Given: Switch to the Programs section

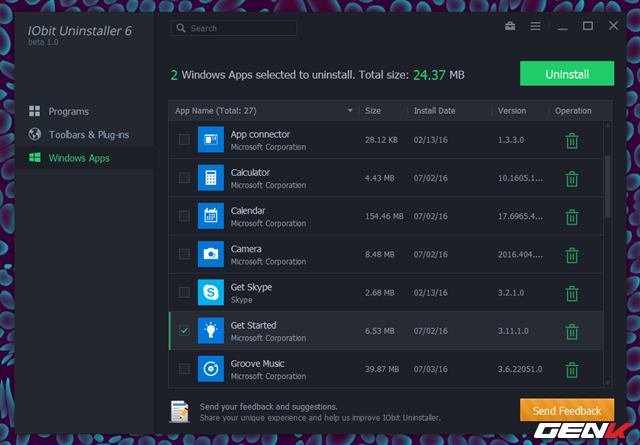Looking at the screenshot, I should [68, 111].
